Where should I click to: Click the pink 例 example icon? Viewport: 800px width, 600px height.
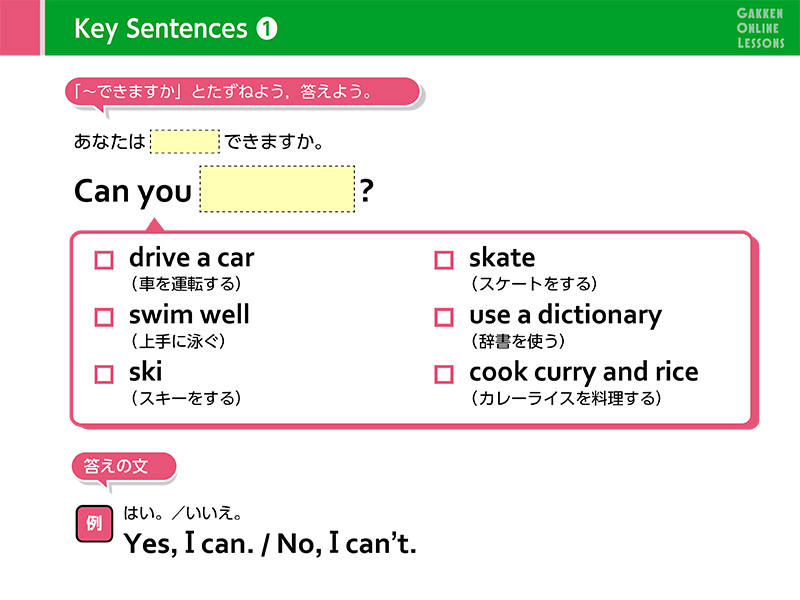(x=94, y=523)
